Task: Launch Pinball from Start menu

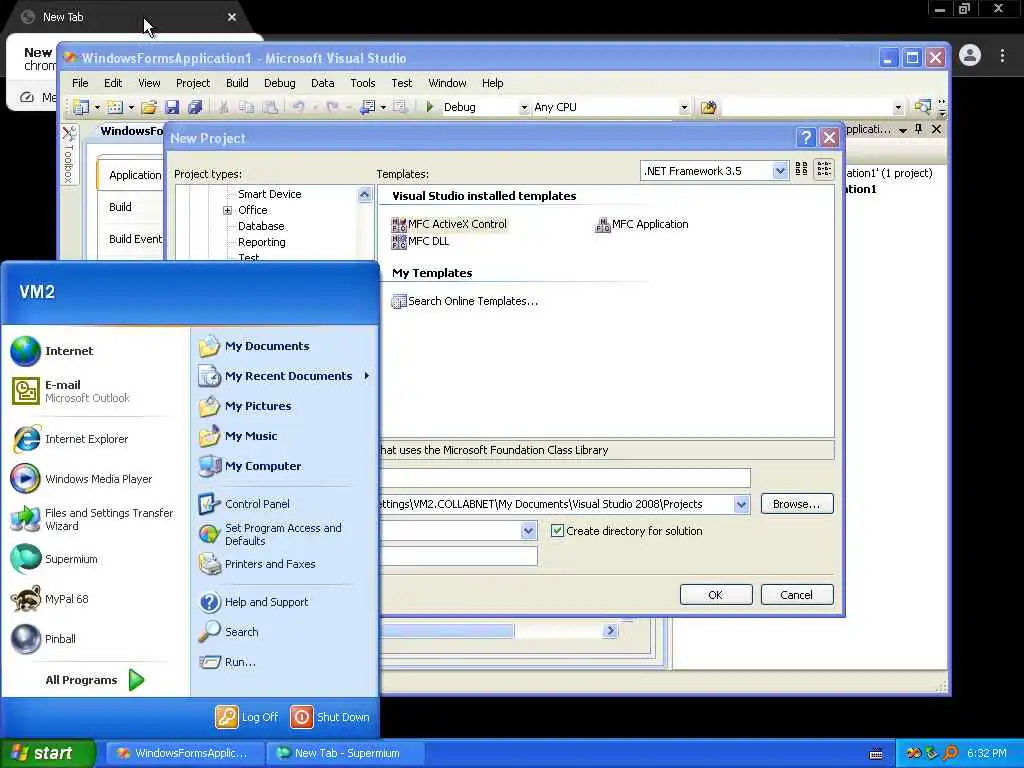Action: tap(43, 639)
